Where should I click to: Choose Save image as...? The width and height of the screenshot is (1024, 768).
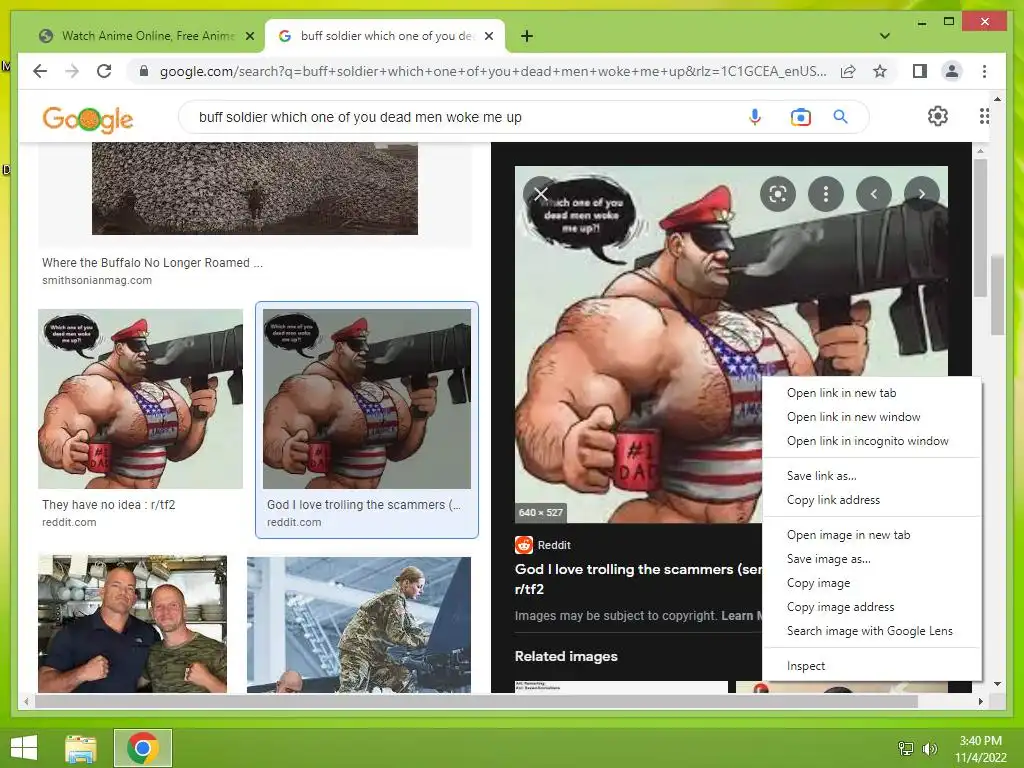pos(871,559)
